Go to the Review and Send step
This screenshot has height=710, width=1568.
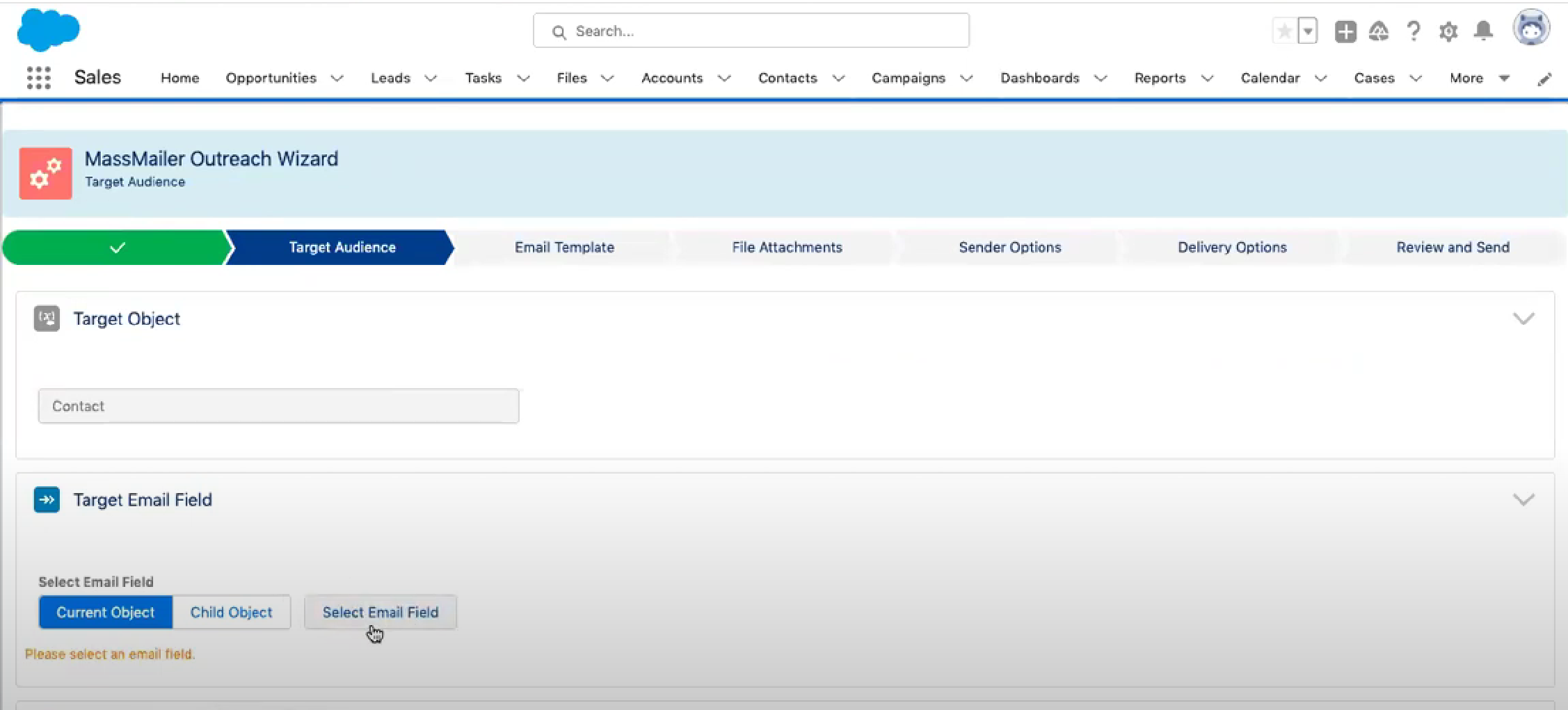1453,248
